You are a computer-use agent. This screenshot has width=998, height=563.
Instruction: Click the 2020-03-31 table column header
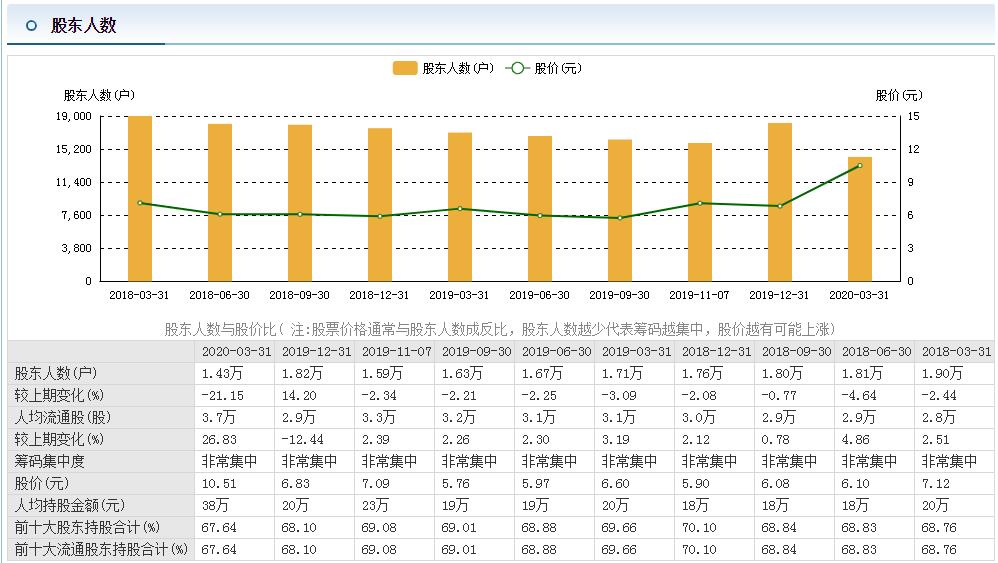236,351
